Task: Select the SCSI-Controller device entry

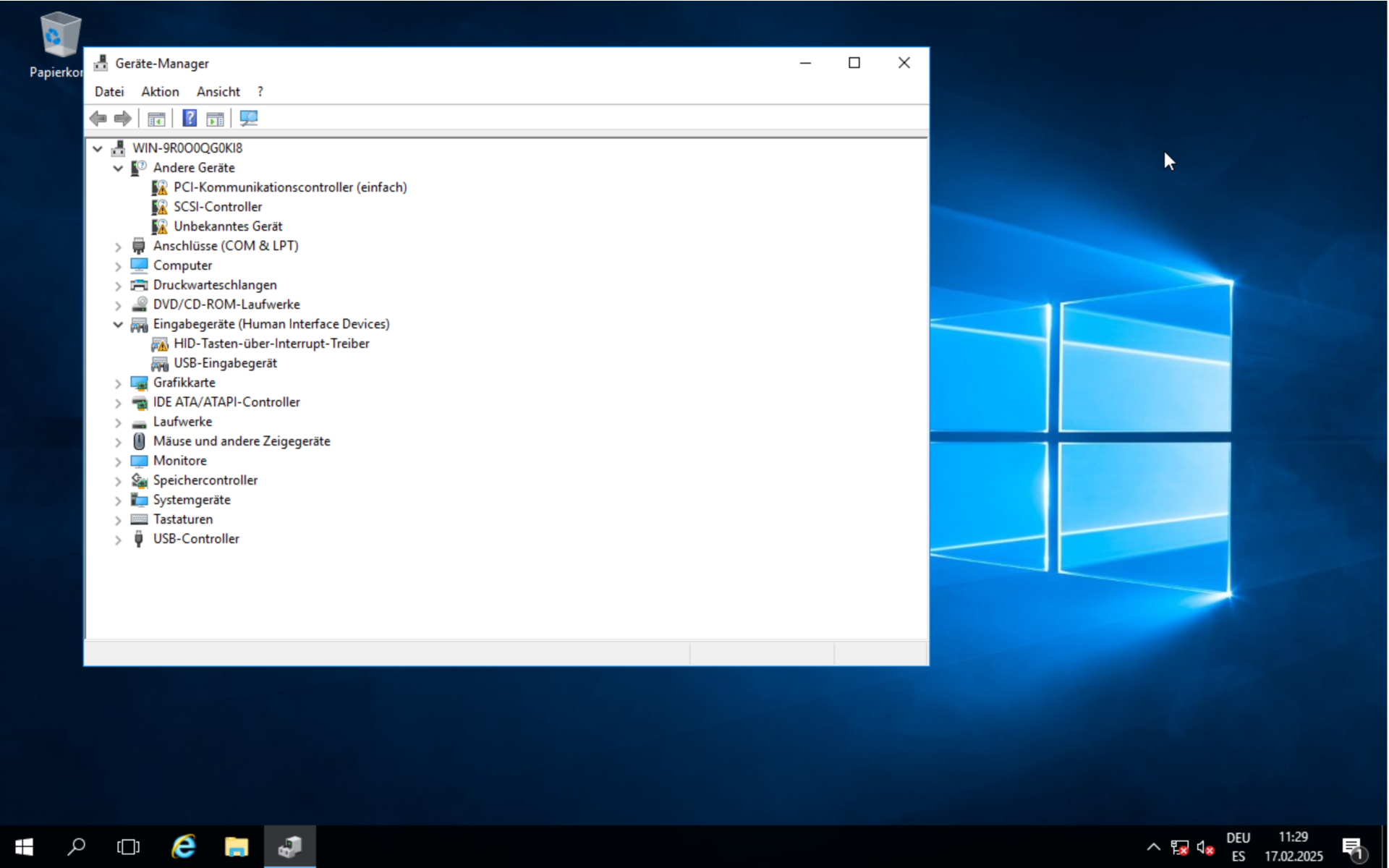Action: (x=217, y=207)
